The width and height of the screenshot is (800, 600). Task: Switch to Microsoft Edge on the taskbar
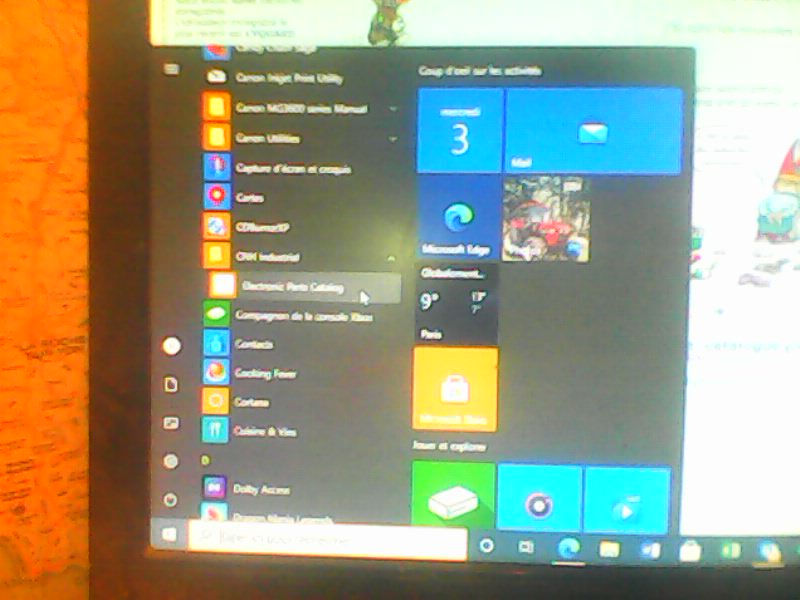[568, 548]
